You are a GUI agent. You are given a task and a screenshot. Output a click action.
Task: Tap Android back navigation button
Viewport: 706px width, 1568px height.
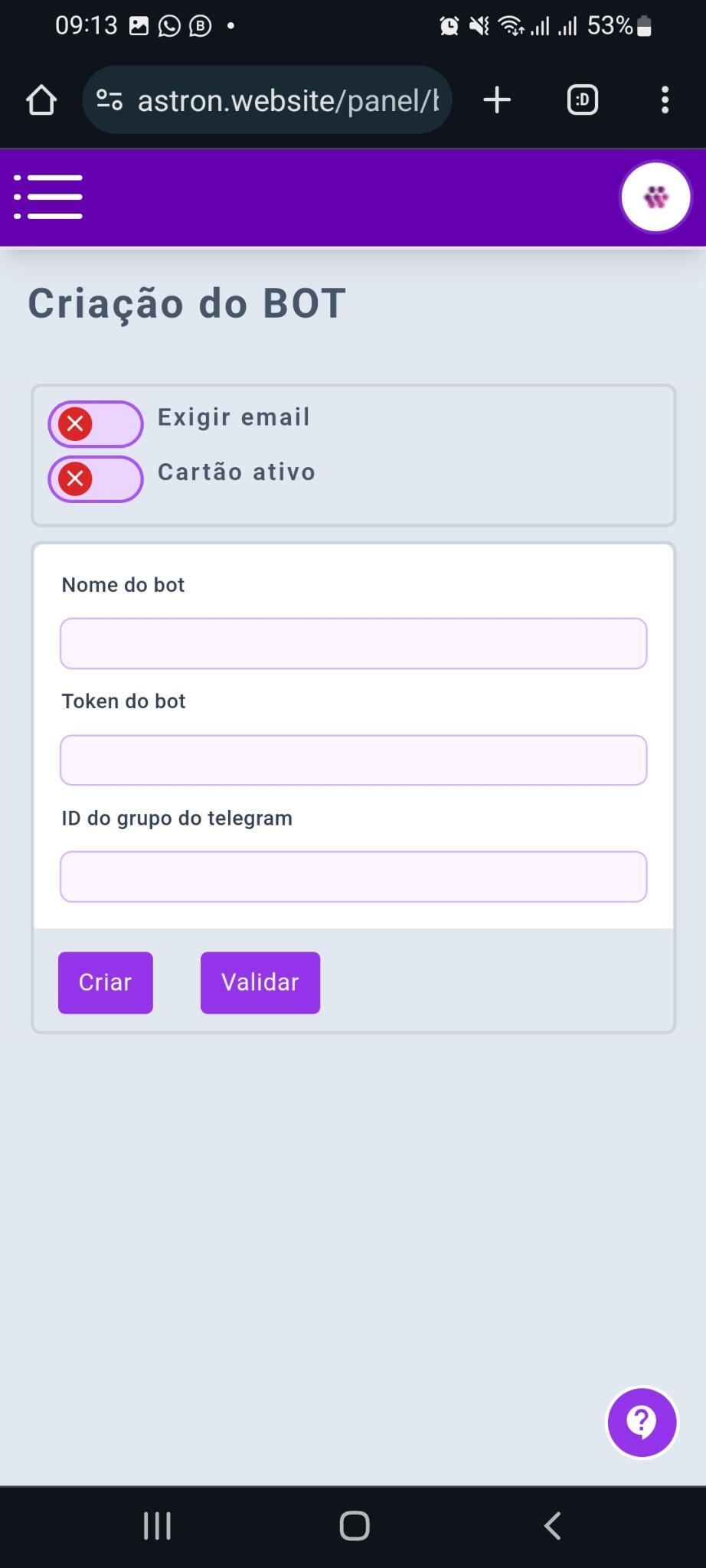click(552, 1525)
